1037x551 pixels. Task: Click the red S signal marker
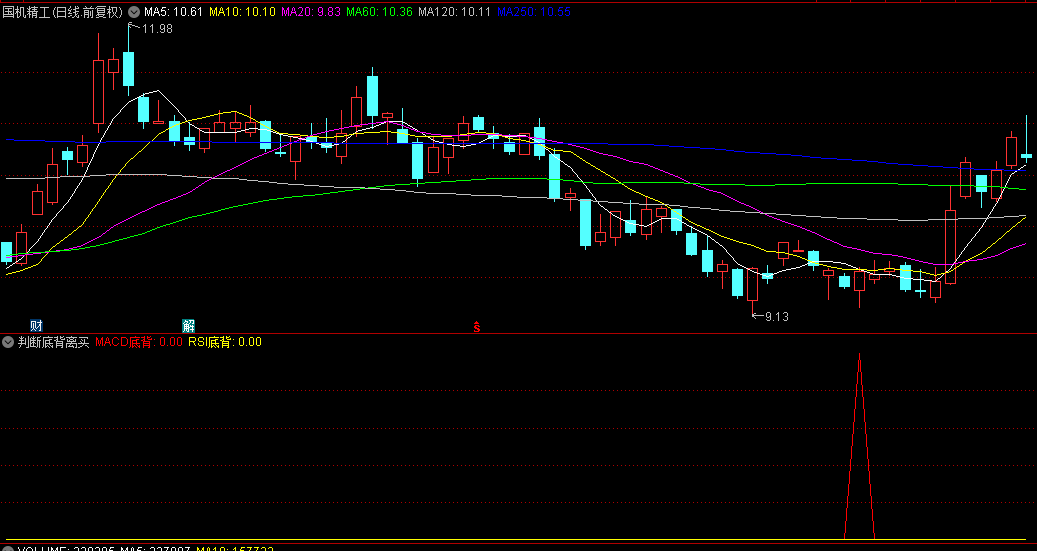pyautogui.click(x=476, y=326)
